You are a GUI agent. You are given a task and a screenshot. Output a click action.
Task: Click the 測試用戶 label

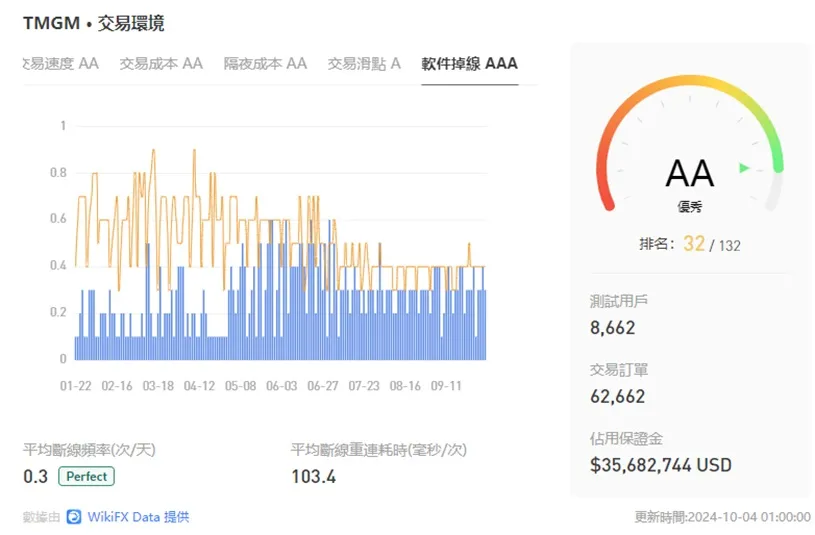[x=619, y=301]
